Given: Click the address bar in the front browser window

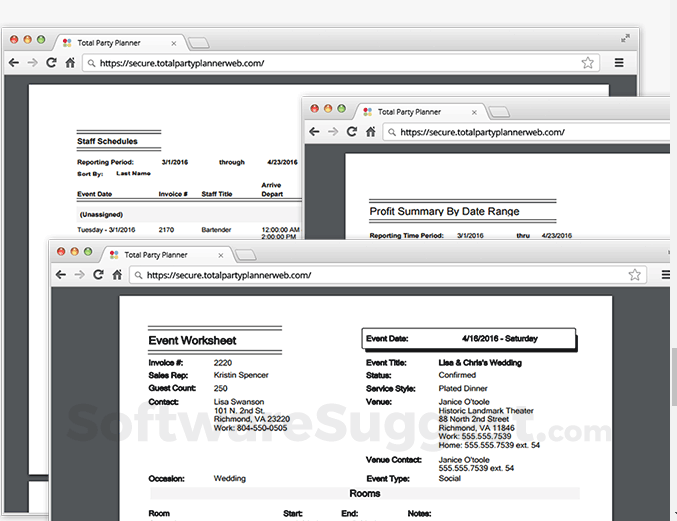Looking at the screenshot, I should tap(380, 275).
